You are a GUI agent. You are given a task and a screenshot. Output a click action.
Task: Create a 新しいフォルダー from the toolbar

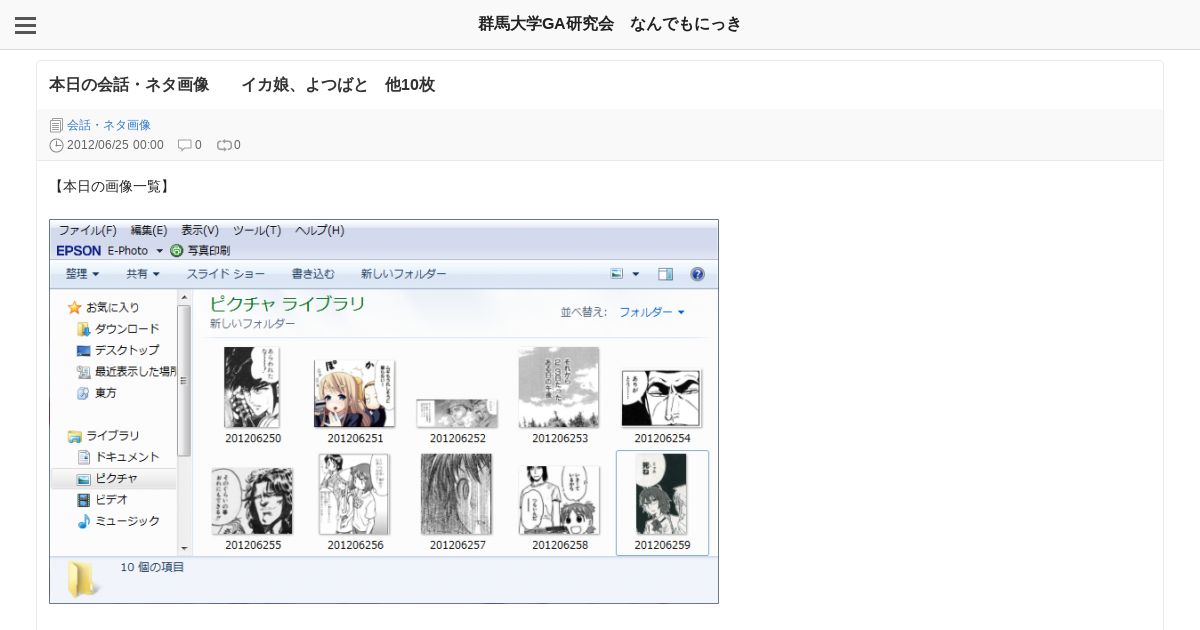tap(404, 274)
